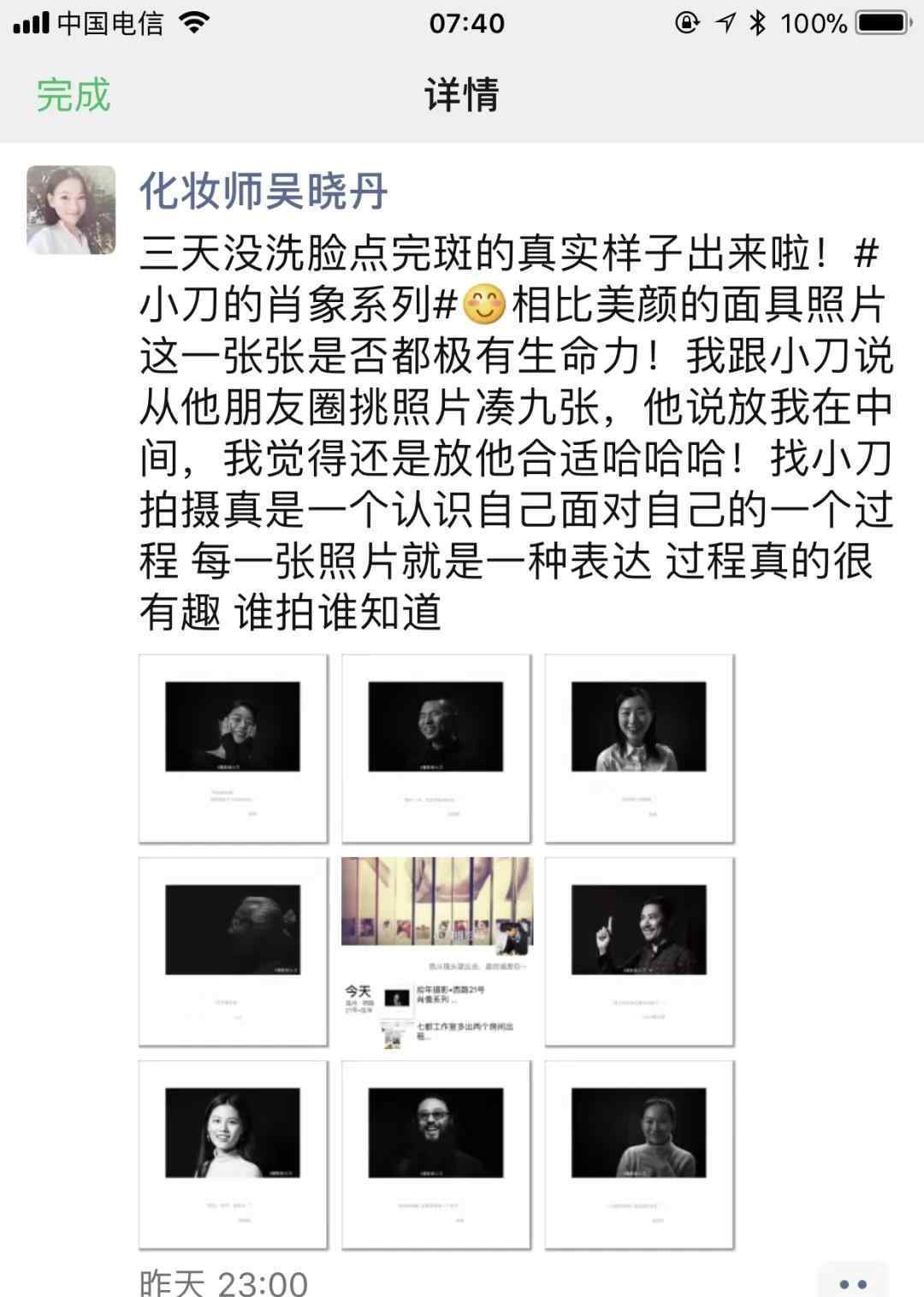The image size is (924, 1297).
Task: View the bottom-right portrait of the woman in a sweater
Action: [639, 1155]
